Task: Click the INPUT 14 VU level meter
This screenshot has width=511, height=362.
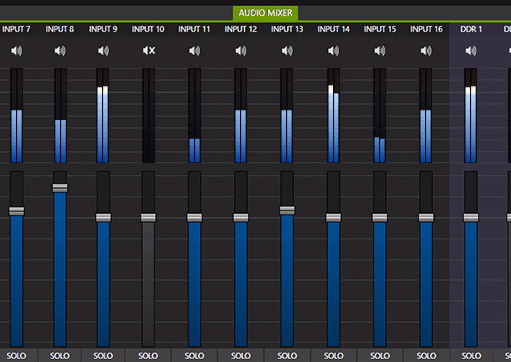Action: (x=333, y=116)
